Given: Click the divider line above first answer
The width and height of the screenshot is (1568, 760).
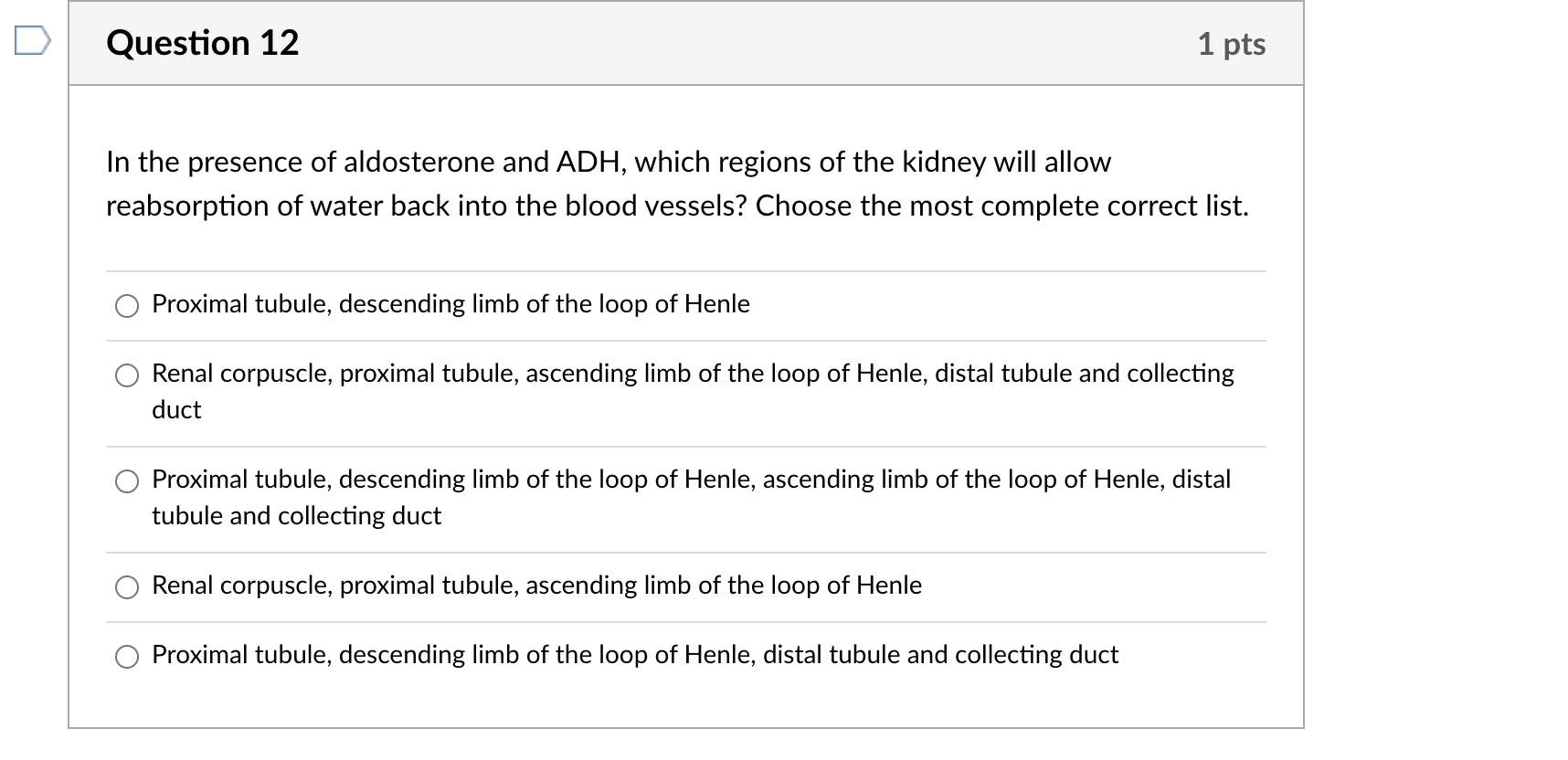Looking at the screenshot, I should tap(685, 270).
